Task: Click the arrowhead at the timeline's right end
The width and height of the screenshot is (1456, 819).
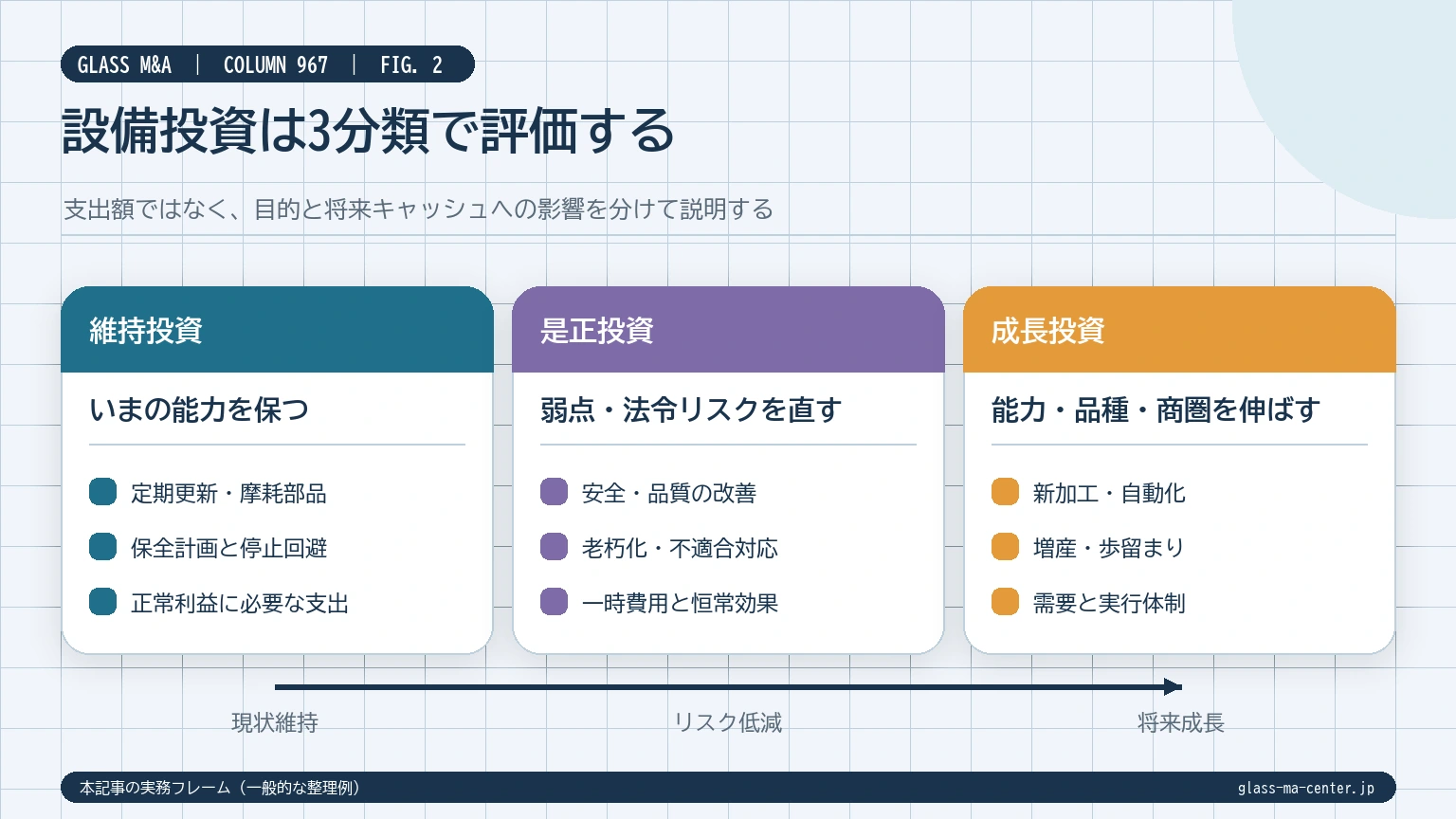Action: point(1174,687)
